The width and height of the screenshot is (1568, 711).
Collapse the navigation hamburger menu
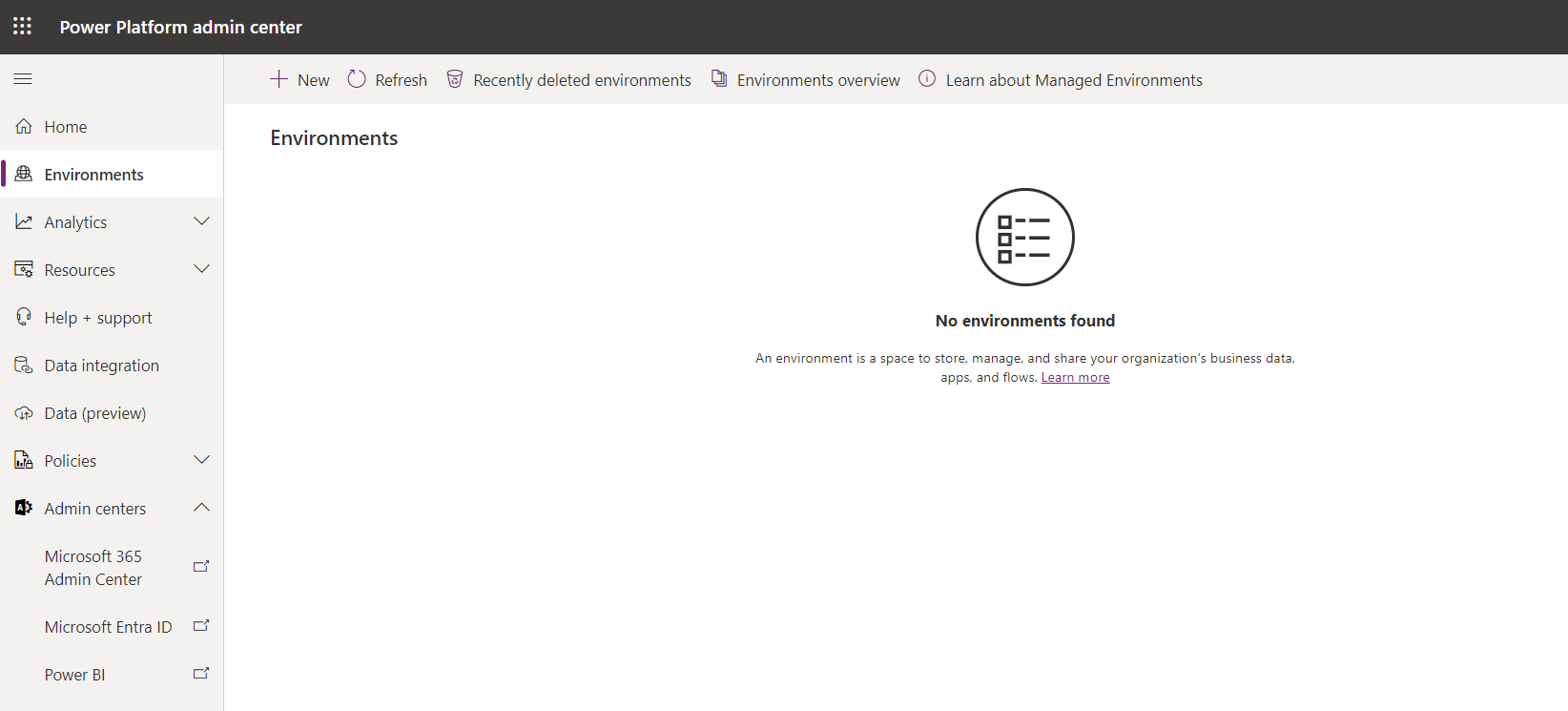[23, 79]
